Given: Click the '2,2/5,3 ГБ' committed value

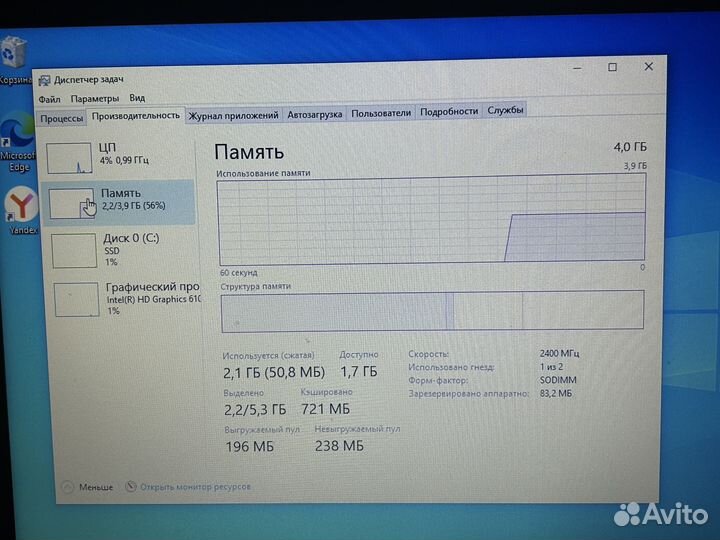Looking at the screenshot, I should (x=255, y=410).
